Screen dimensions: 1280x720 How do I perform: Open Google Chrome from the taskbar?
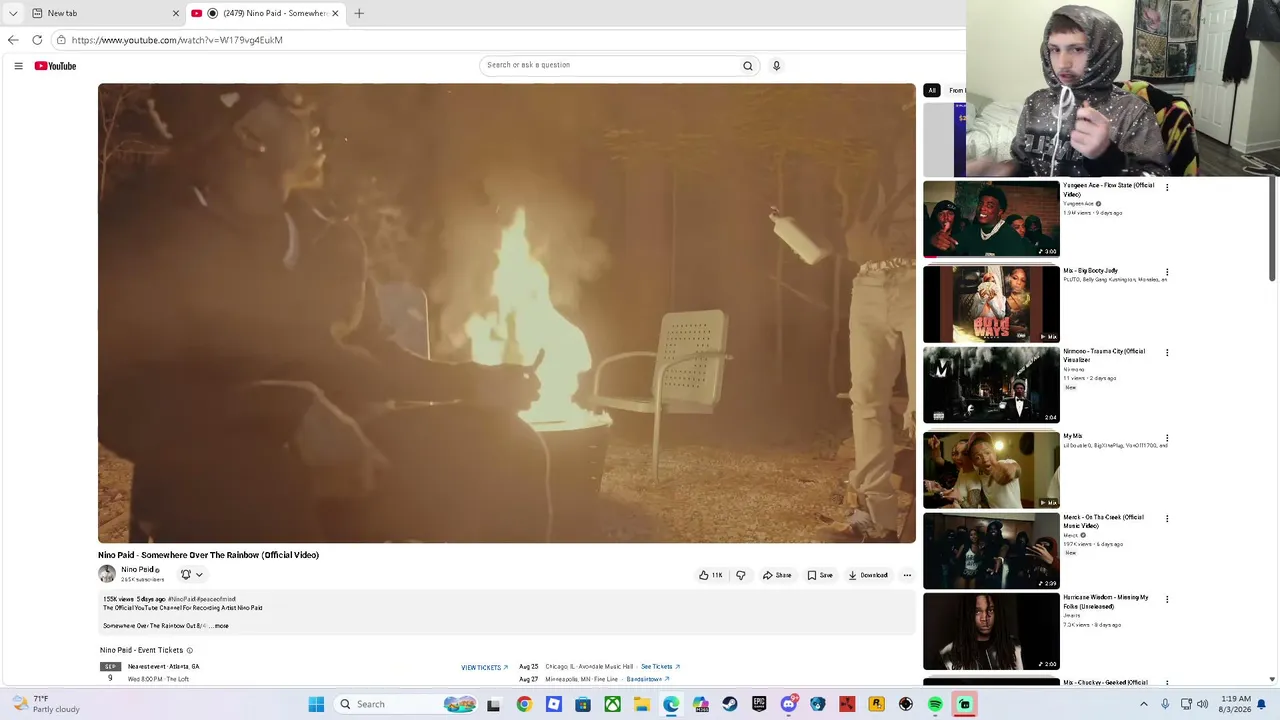coord(524,704)
